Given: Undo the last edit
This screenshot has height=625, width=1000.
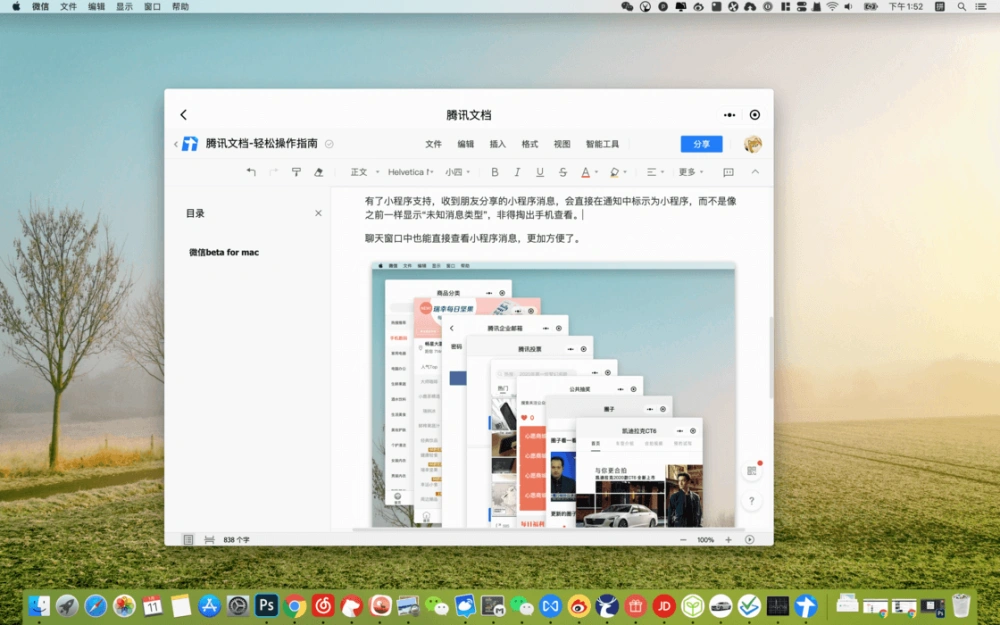Looking at the screenshot, I should (251, 172).
